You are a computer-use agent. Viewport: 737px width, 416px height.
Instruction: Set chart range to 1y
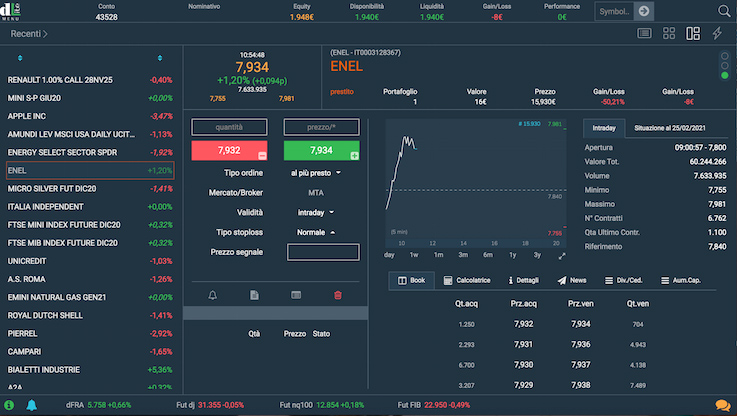512,255
